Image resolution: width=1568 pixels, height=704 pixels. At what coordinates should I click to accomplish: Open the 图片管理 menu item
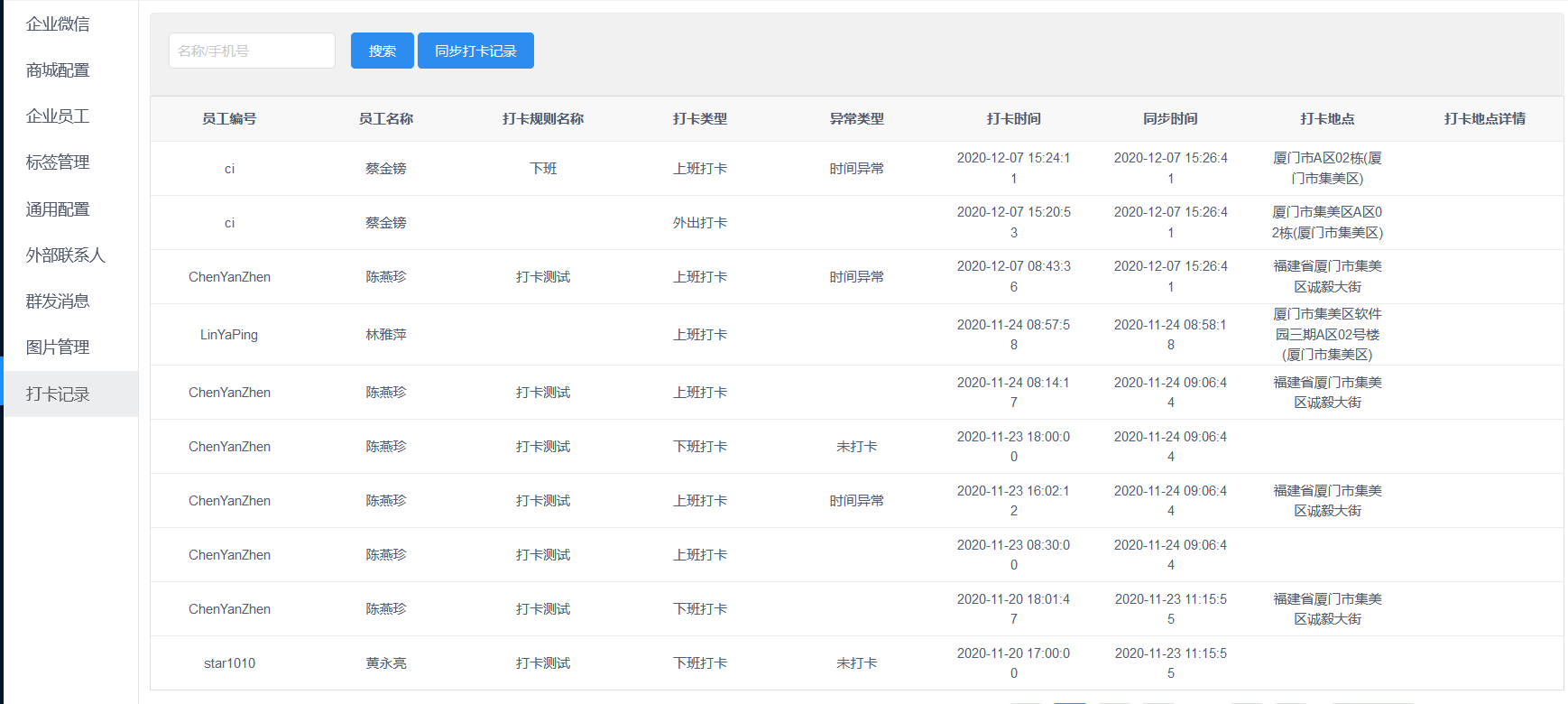[58, 347]
